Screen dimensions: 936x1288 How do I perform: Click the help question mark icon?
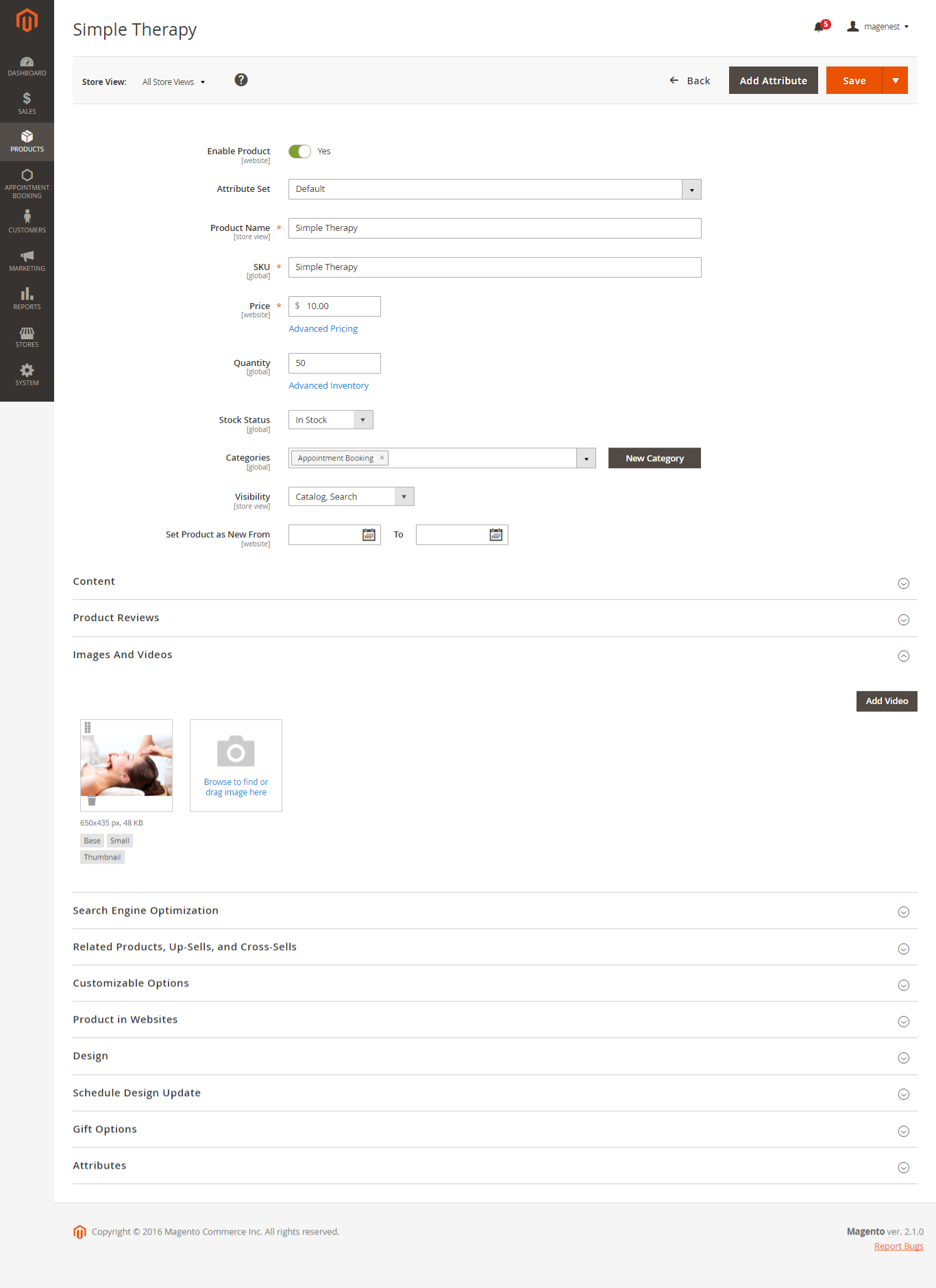point(241,80)
